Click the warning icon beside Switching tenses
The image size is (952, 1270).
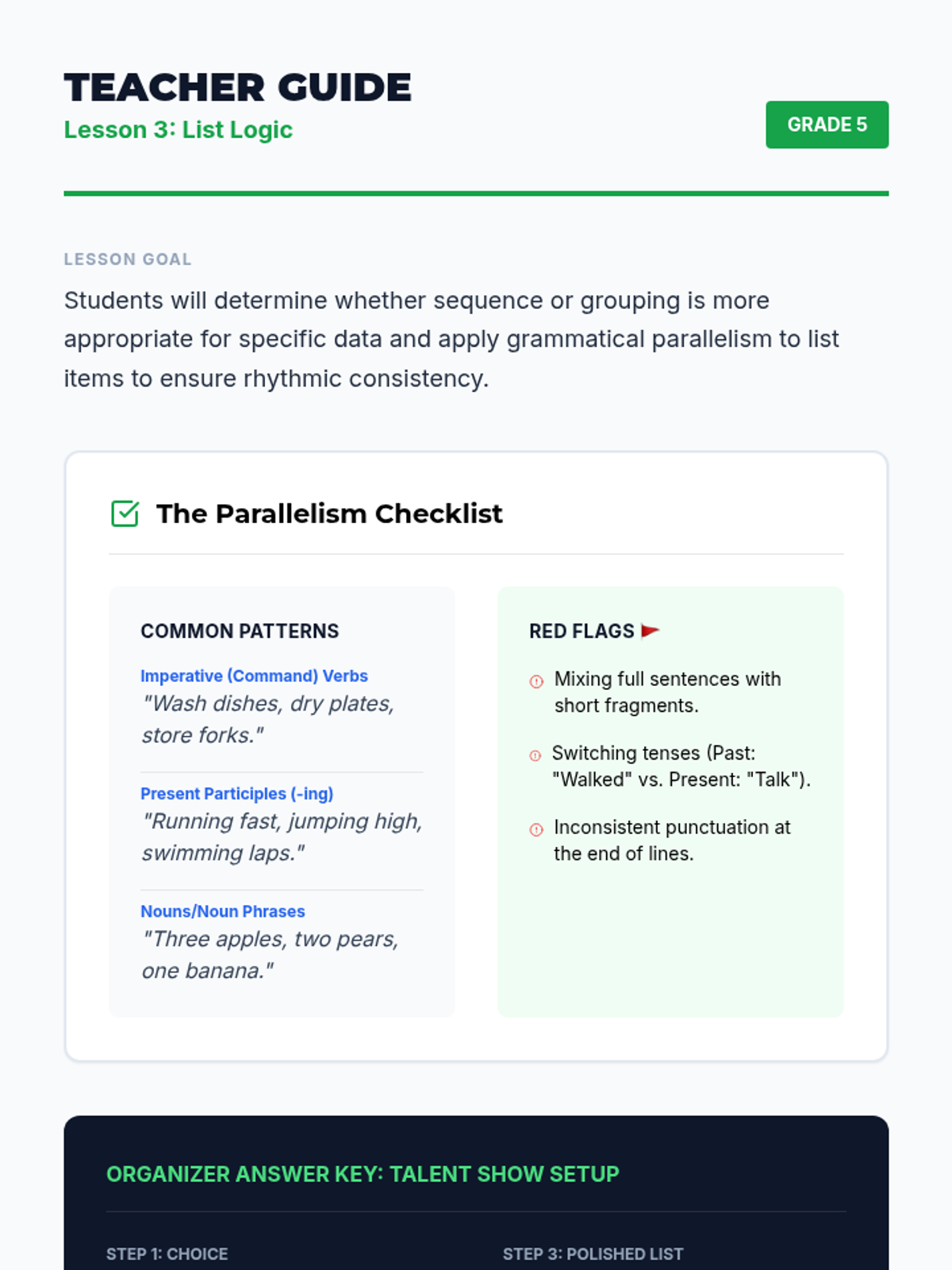pyautogui.click(x=535, y=756)
